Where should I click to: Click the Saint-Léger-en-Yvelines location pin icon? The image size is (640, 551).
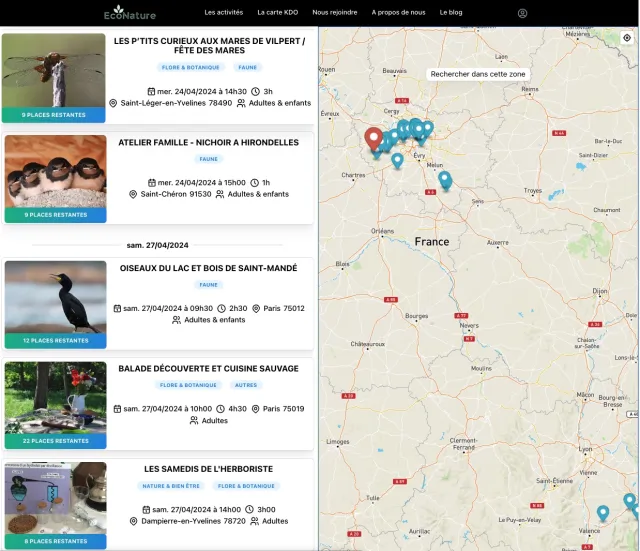click(x=113, y=103)
